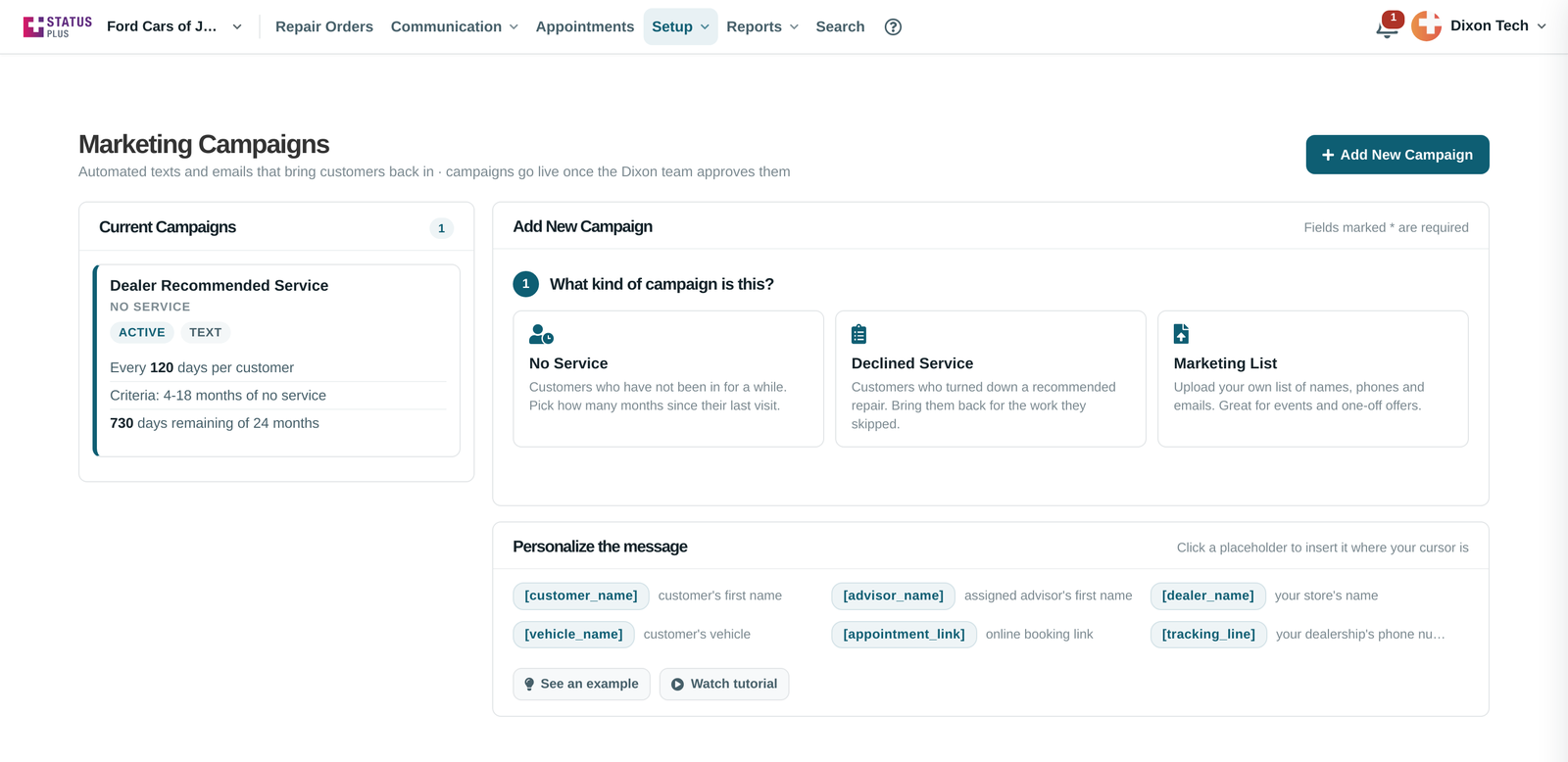1568x762 pixels.
Task: Open the Setup dropdown menu
Action: [x=680, y=26]
